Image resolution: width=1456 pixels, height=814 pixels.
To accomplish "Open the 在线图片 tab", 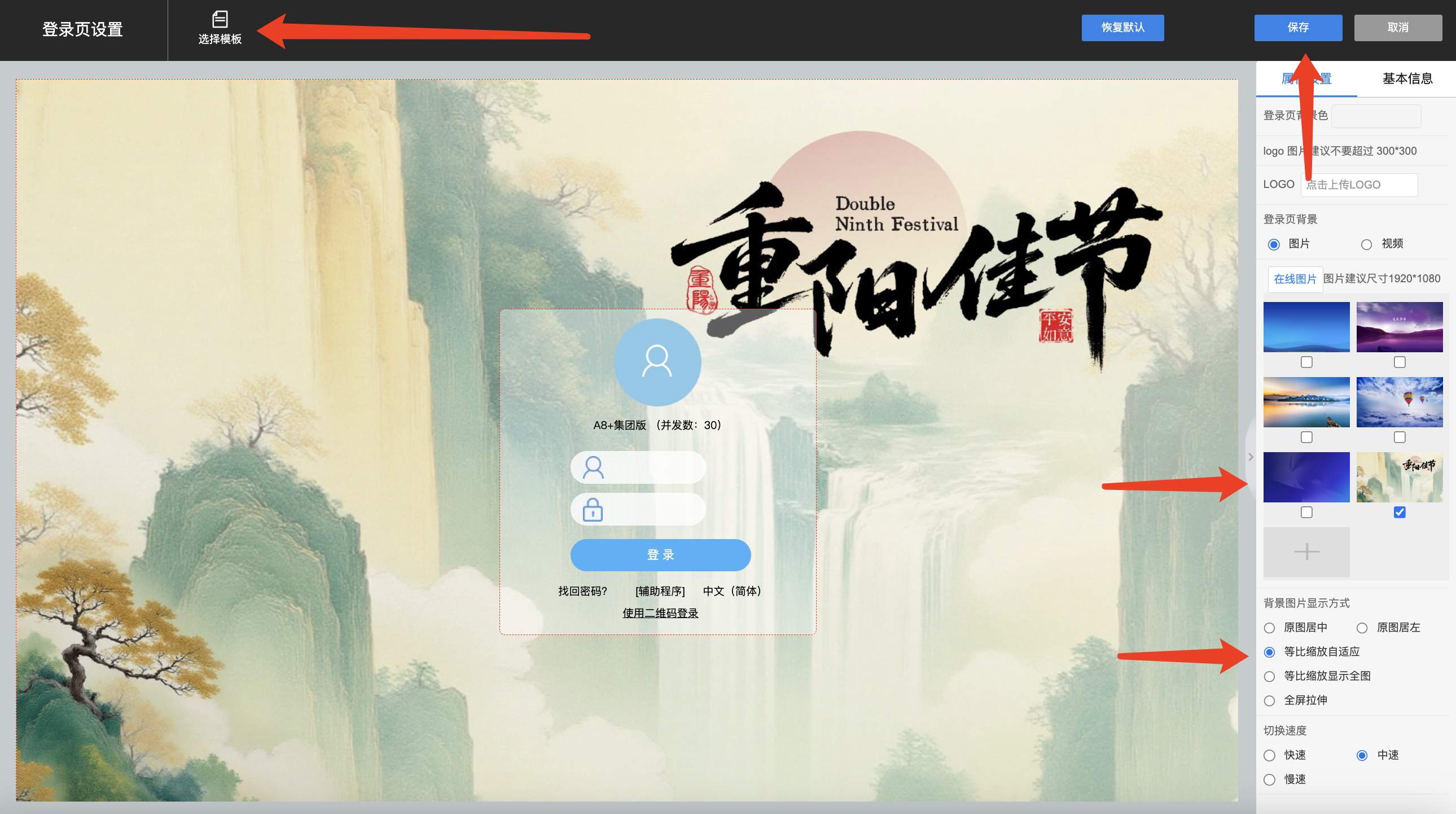I will coord(1295,279).
